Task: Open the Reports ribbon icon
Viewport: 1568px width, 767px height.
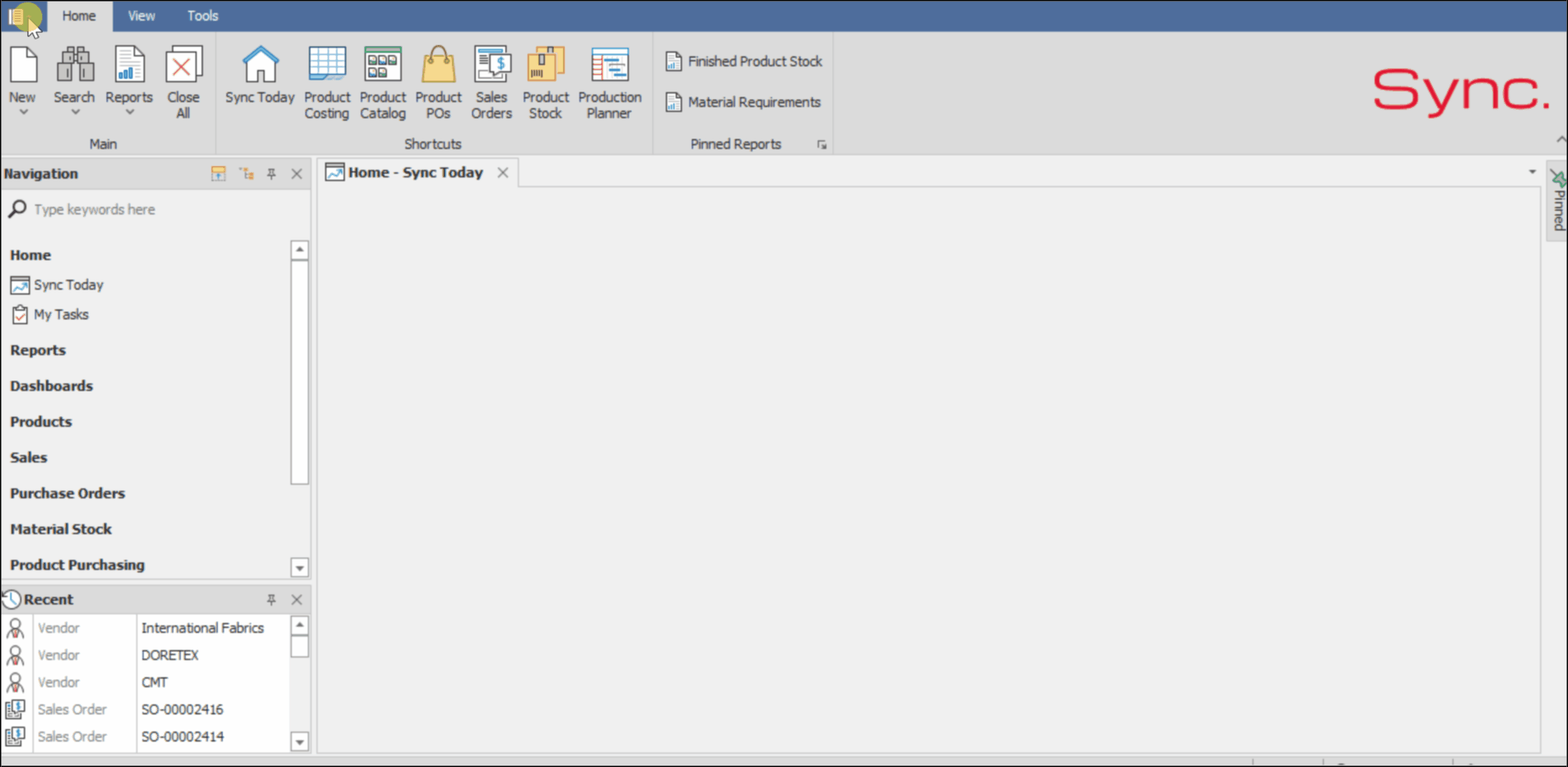Action: [x=129, y=64]
